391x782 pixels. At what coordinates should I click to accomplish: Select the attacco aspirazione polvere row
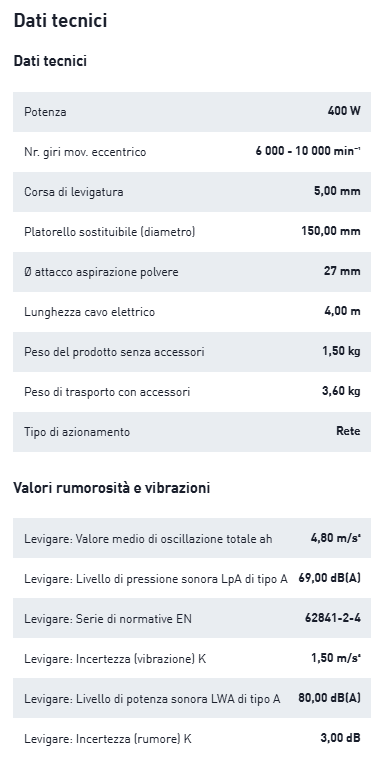(192, 272)
